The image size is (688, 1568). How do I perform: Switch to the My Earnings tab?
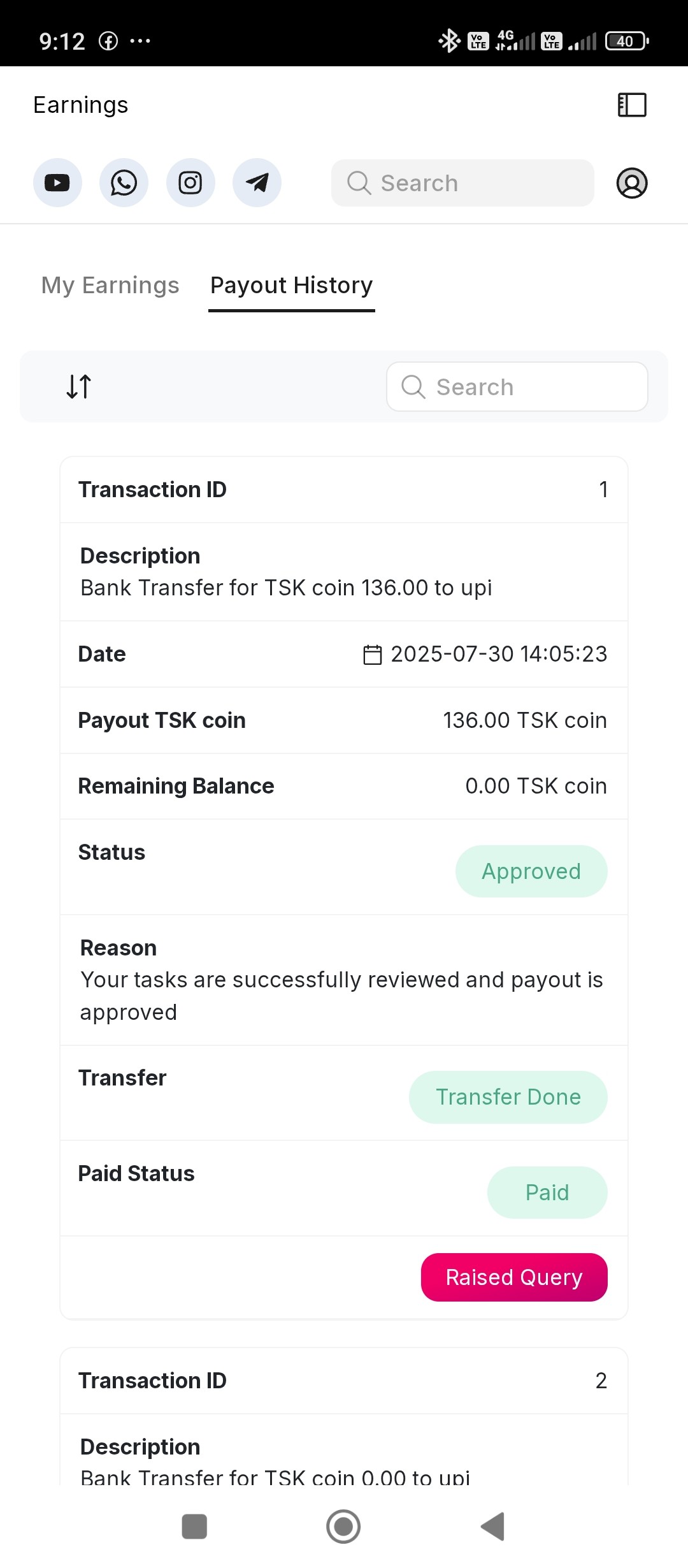(x=110, y=286)
